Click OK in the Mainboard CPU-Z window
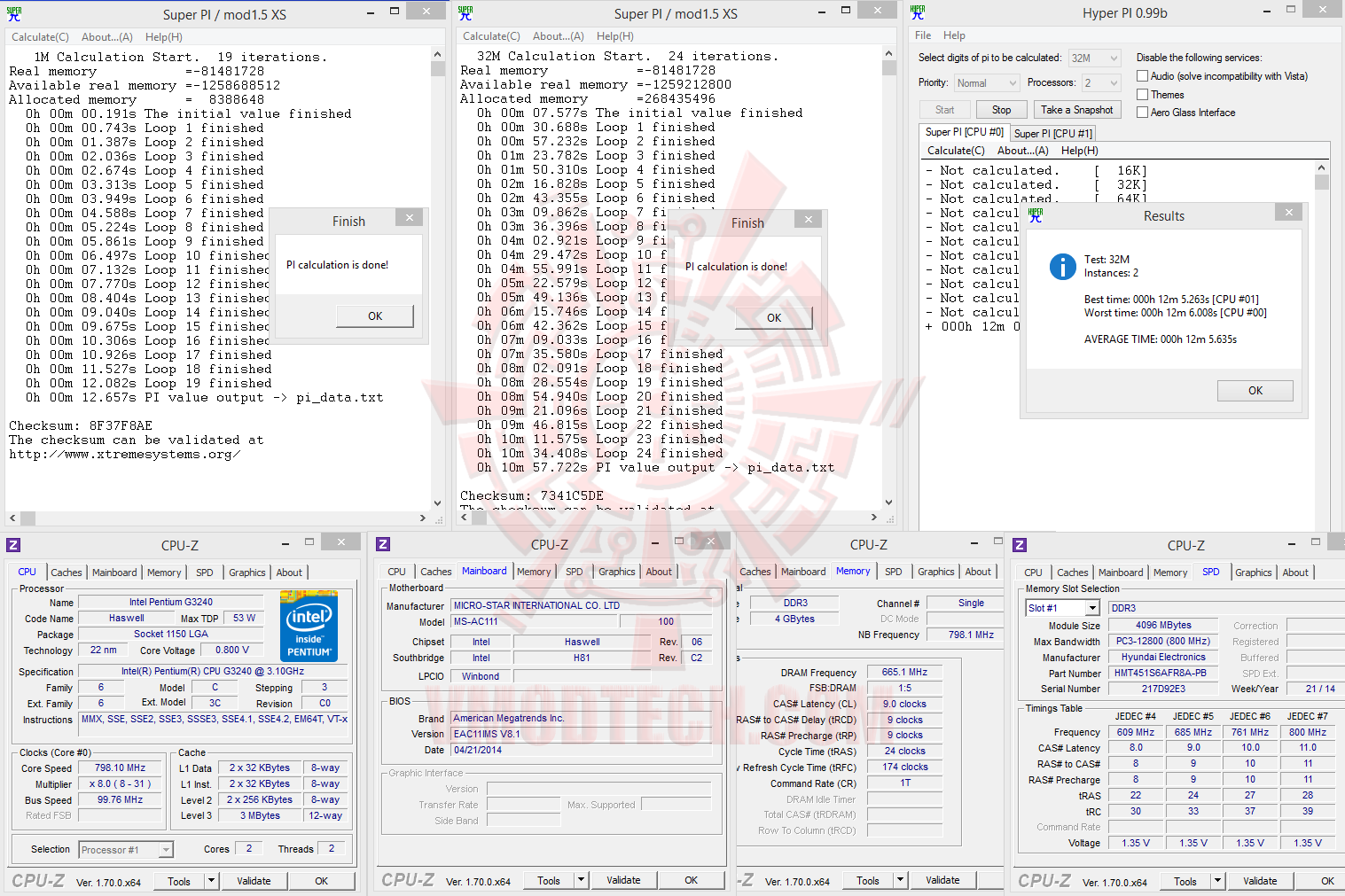The width and height of the screenshot is (1345, 896). pyautogui.click(x=691, y=880)
